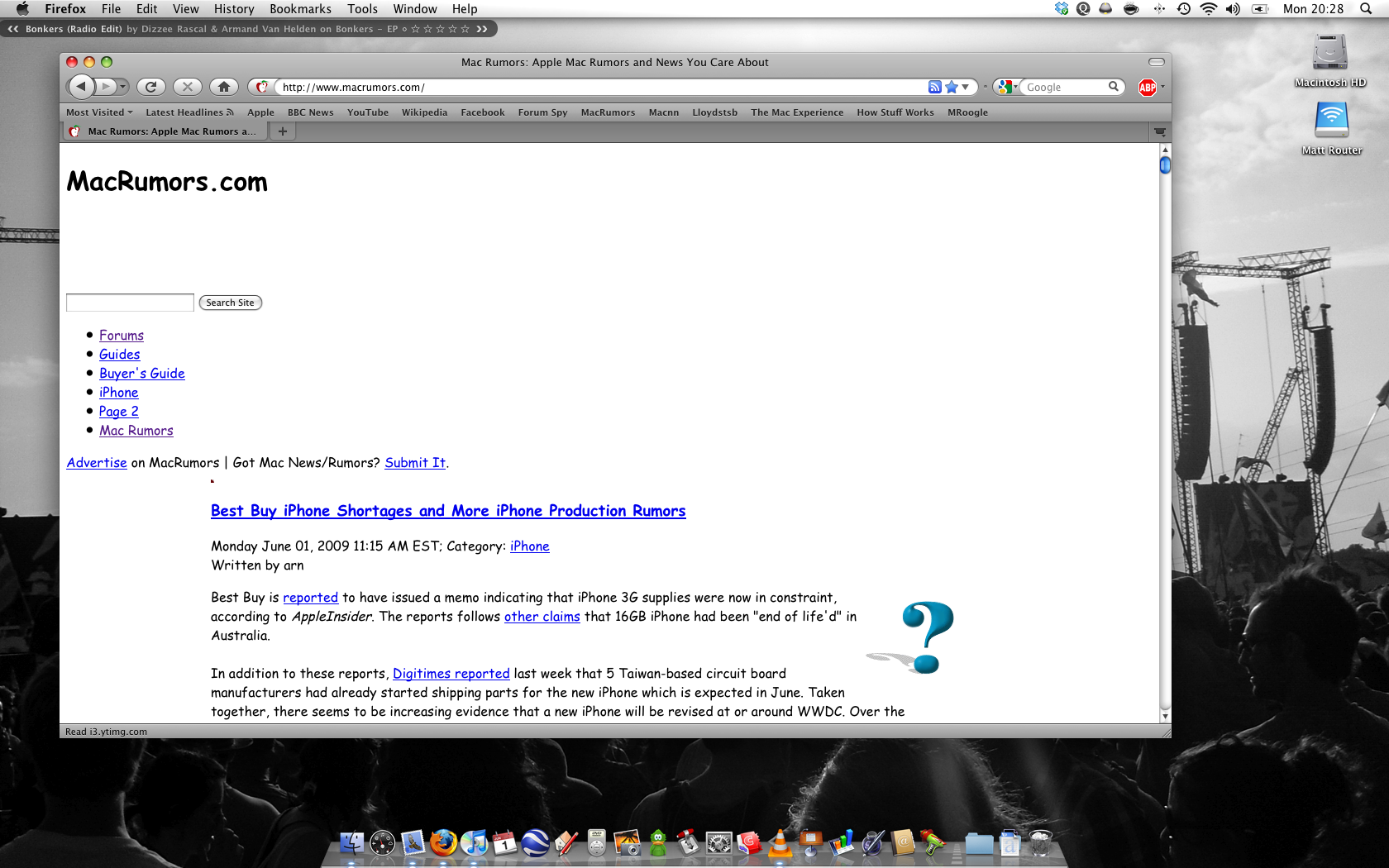Image resolution: width=1389 pixels, height=868 pixels.
Task: Toggle toolbar visibility with title bar pill button
Action: pyautogui.click(x=1157, y=62)
